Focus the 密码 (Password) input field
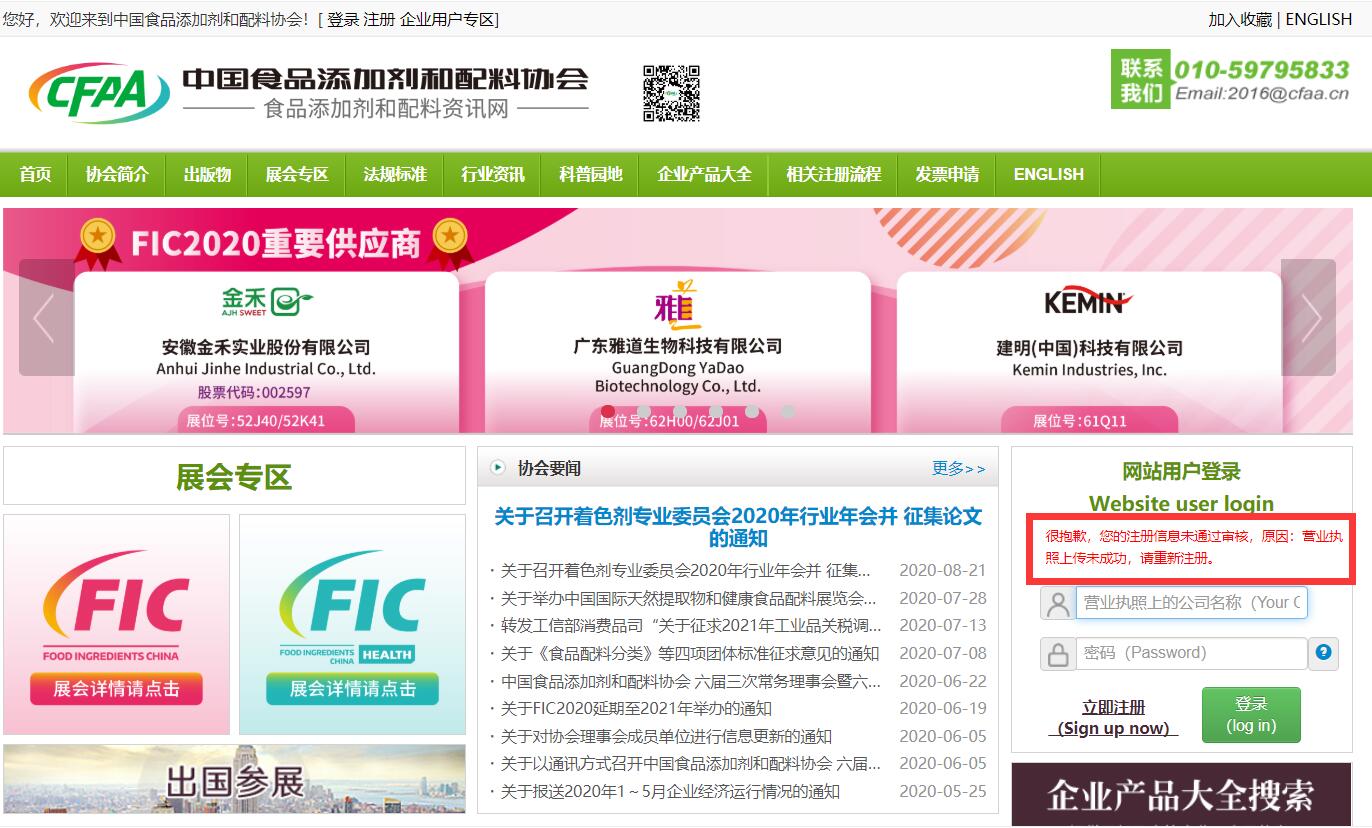 coord(1192,653)
